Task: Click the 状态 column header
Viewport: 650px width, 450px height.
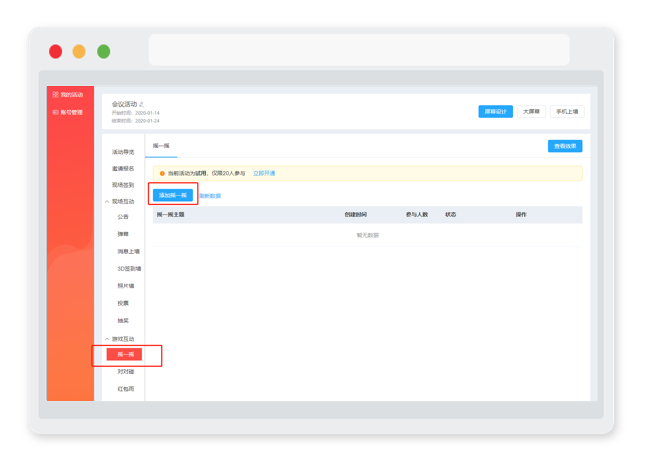Action: [x=451, y=215]
